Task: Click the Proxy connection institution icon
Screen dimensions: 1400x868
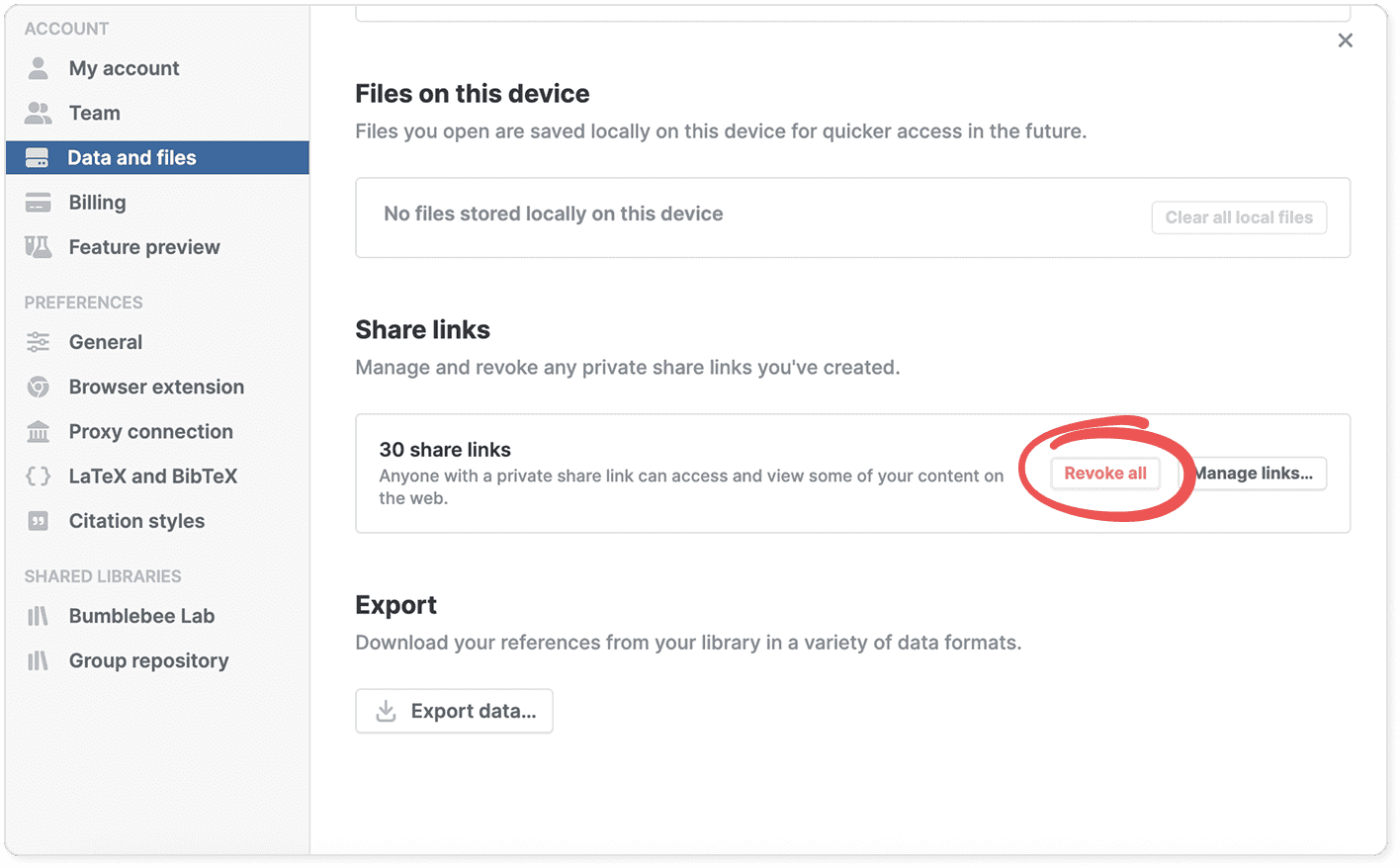Action: coord(38,432)
